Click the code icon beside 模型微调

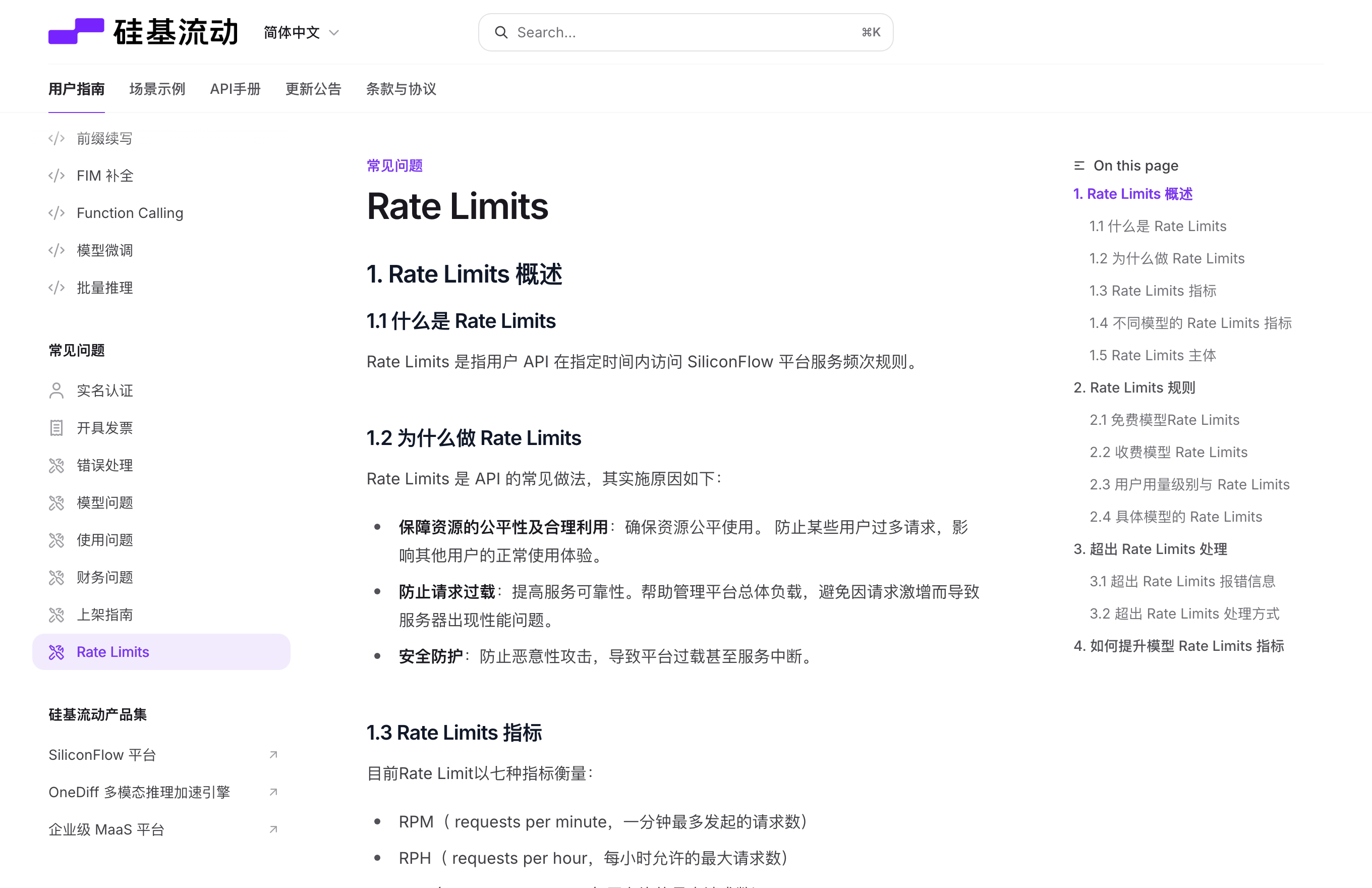coord(56,250)
